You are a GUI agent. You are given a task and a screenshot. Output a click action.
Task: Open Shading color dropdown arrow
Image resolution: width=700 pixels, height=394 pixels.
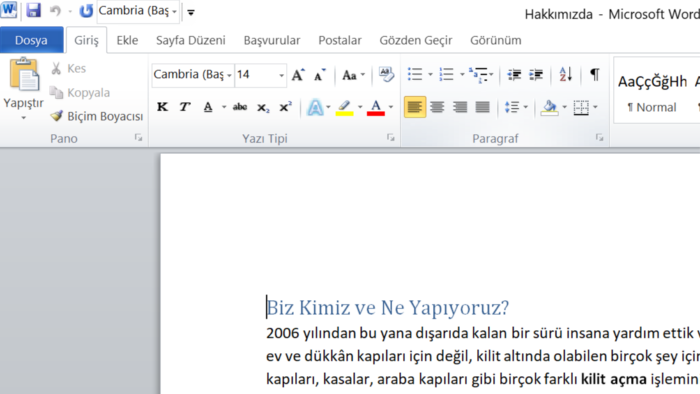point(564,107)
